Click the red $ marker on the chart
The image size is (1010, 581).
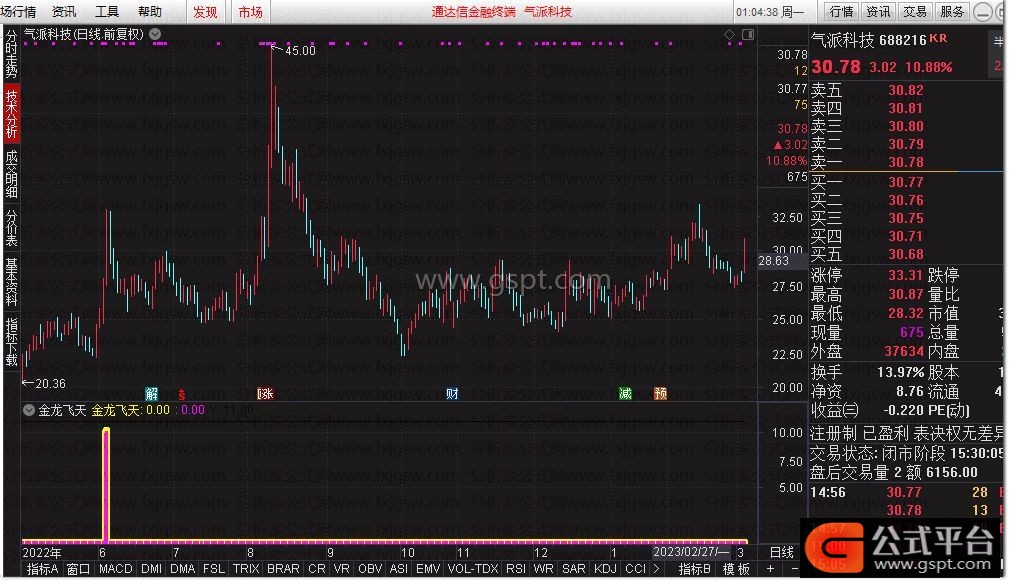(x=182, y=394)
